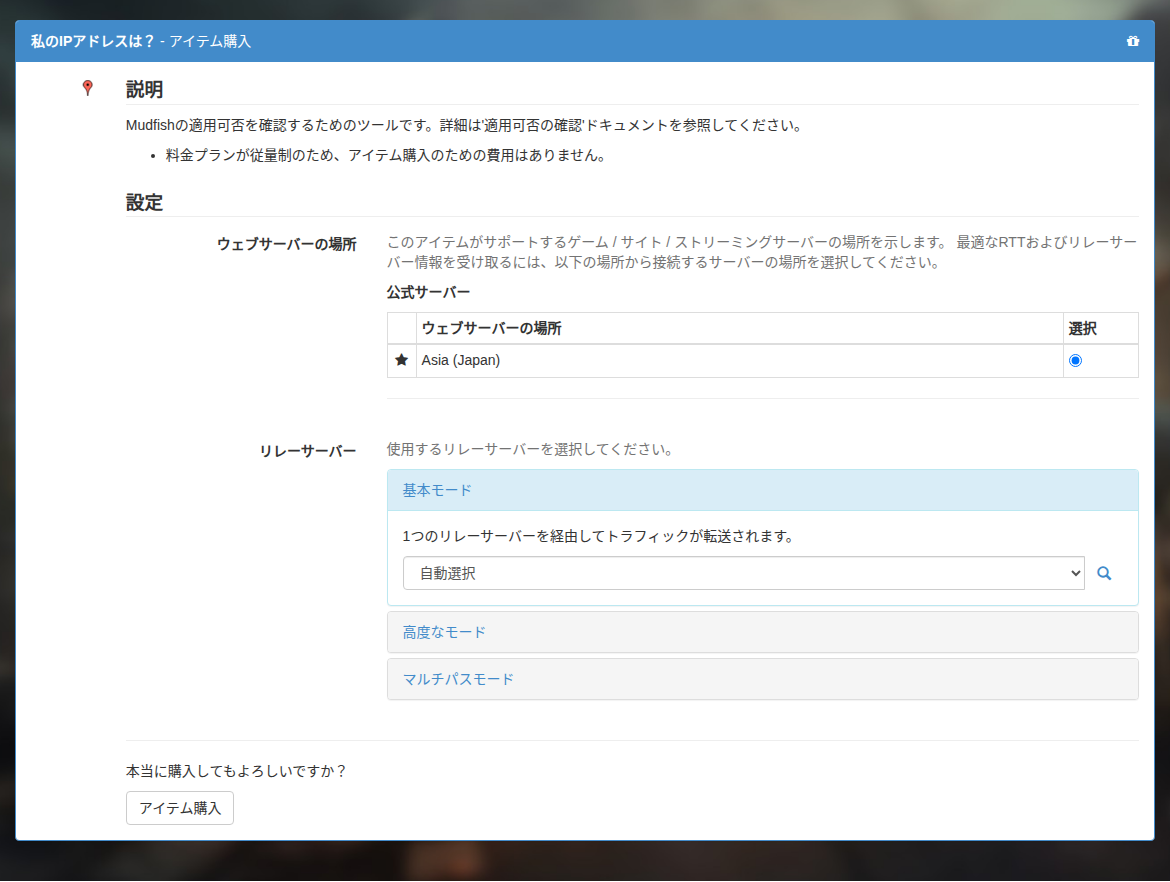Image resolution: width=1170 pixels, height=882 pixels.
Task: Click the 私のIPアドレスは? dialog title
Action: (93, 41)
